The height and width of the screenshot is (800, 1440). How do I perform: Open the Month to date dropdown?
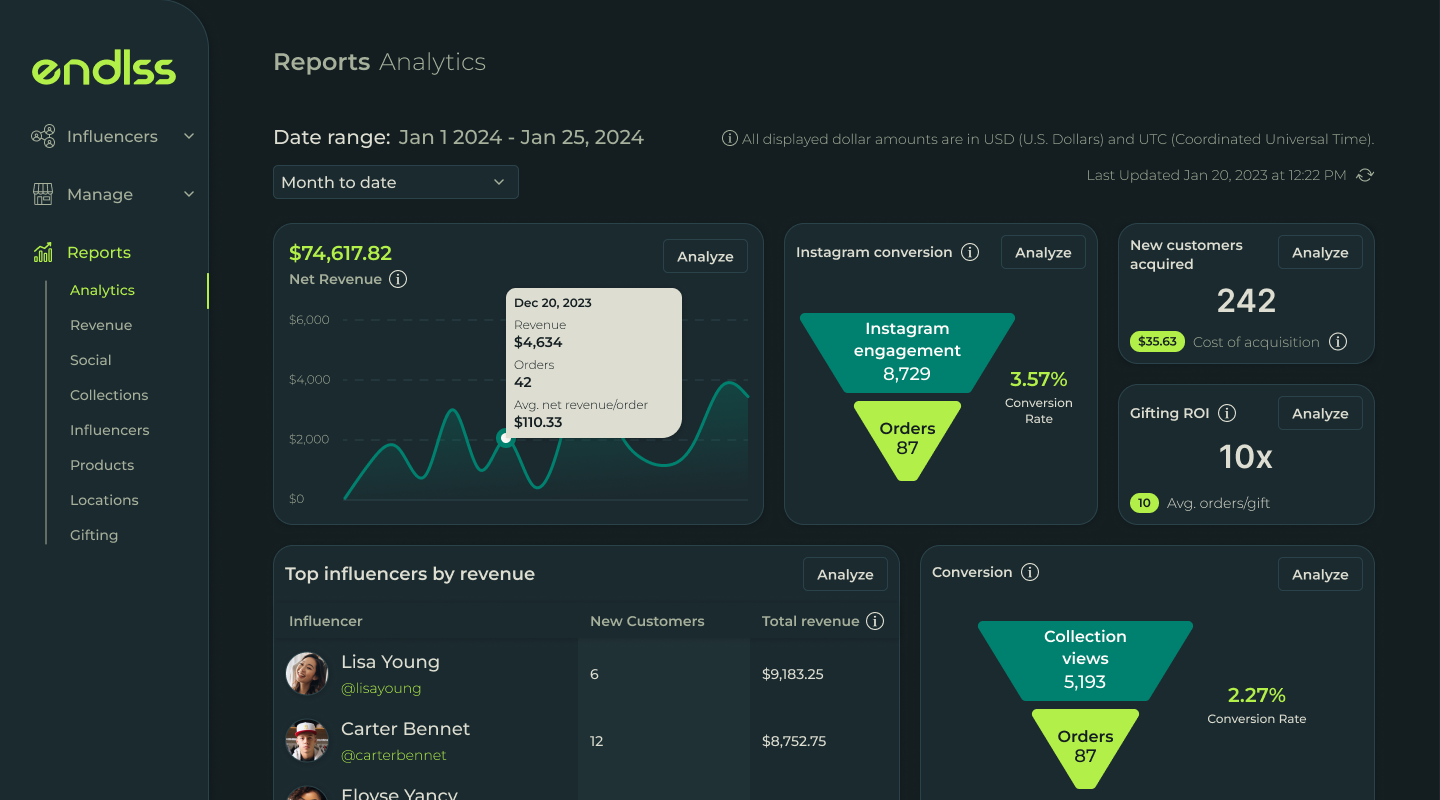tap(396, 182)
